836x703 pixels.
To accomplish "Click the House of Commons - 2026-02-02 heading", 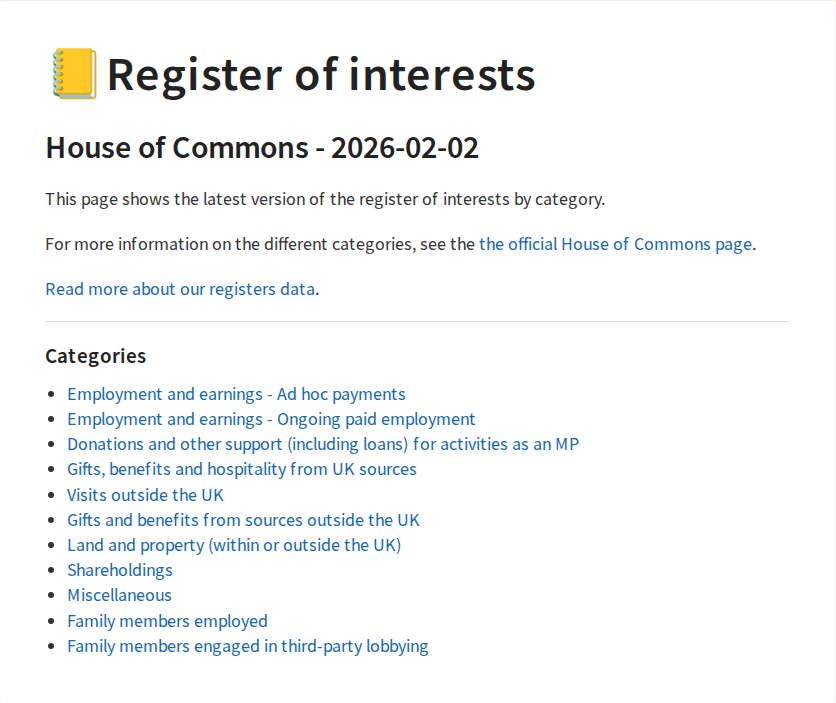I will pos(262,149).
